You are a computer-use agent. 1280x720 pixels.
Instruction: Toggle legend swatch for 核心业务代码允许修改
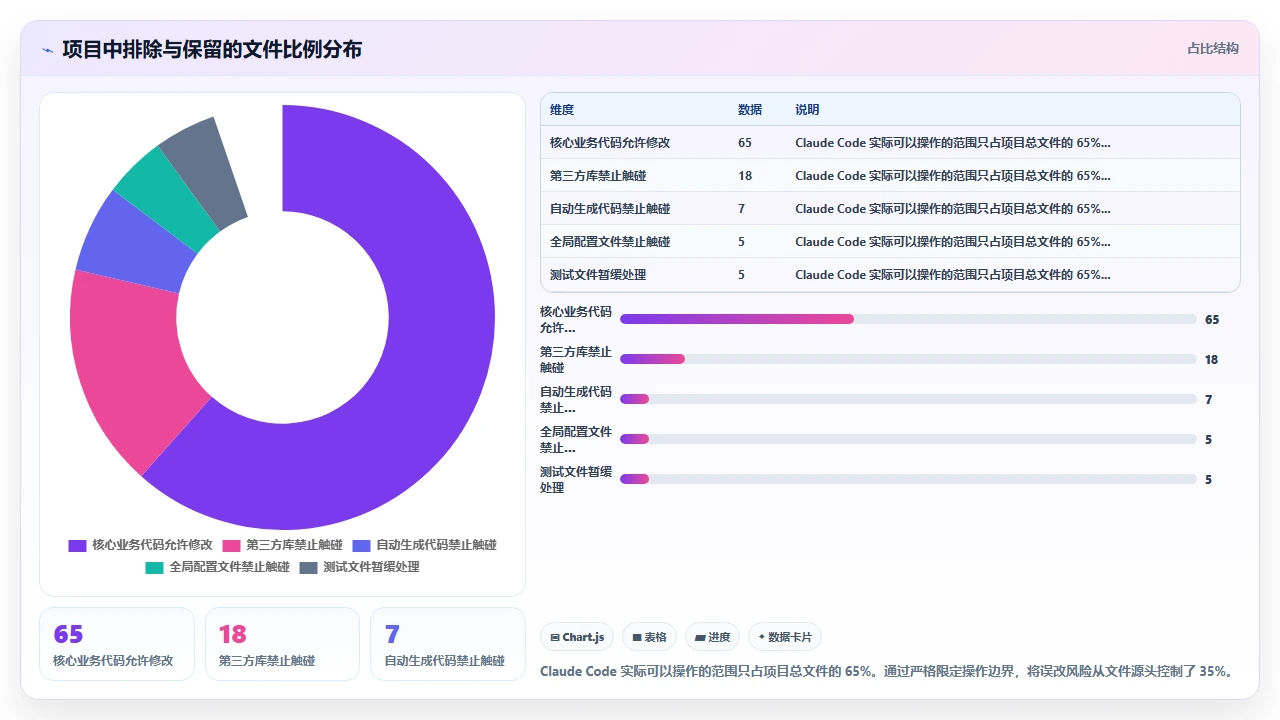77,545
